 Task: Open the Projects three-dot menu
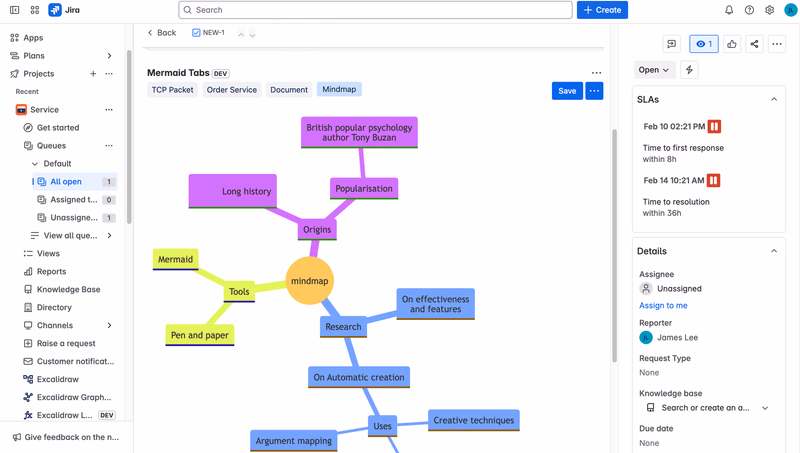[x=109, y=73]
